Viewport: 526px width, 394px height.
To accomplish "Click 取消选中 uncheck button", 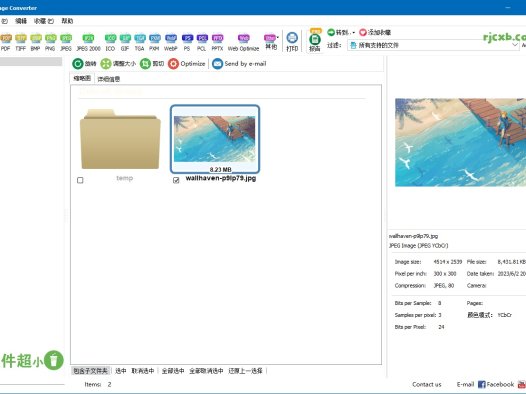I will 143,371.
